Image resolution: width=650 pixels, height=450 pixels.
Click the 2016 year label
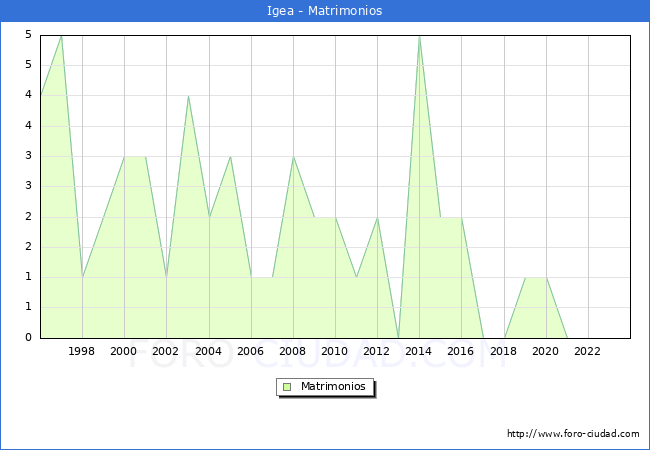461,351
